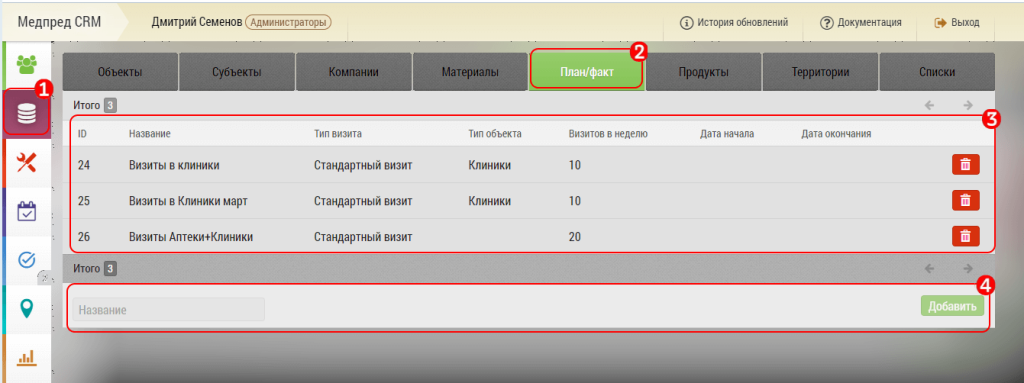The image size is (1024, 383).
Task: Open the Списки tab
Action: point(937,72)
